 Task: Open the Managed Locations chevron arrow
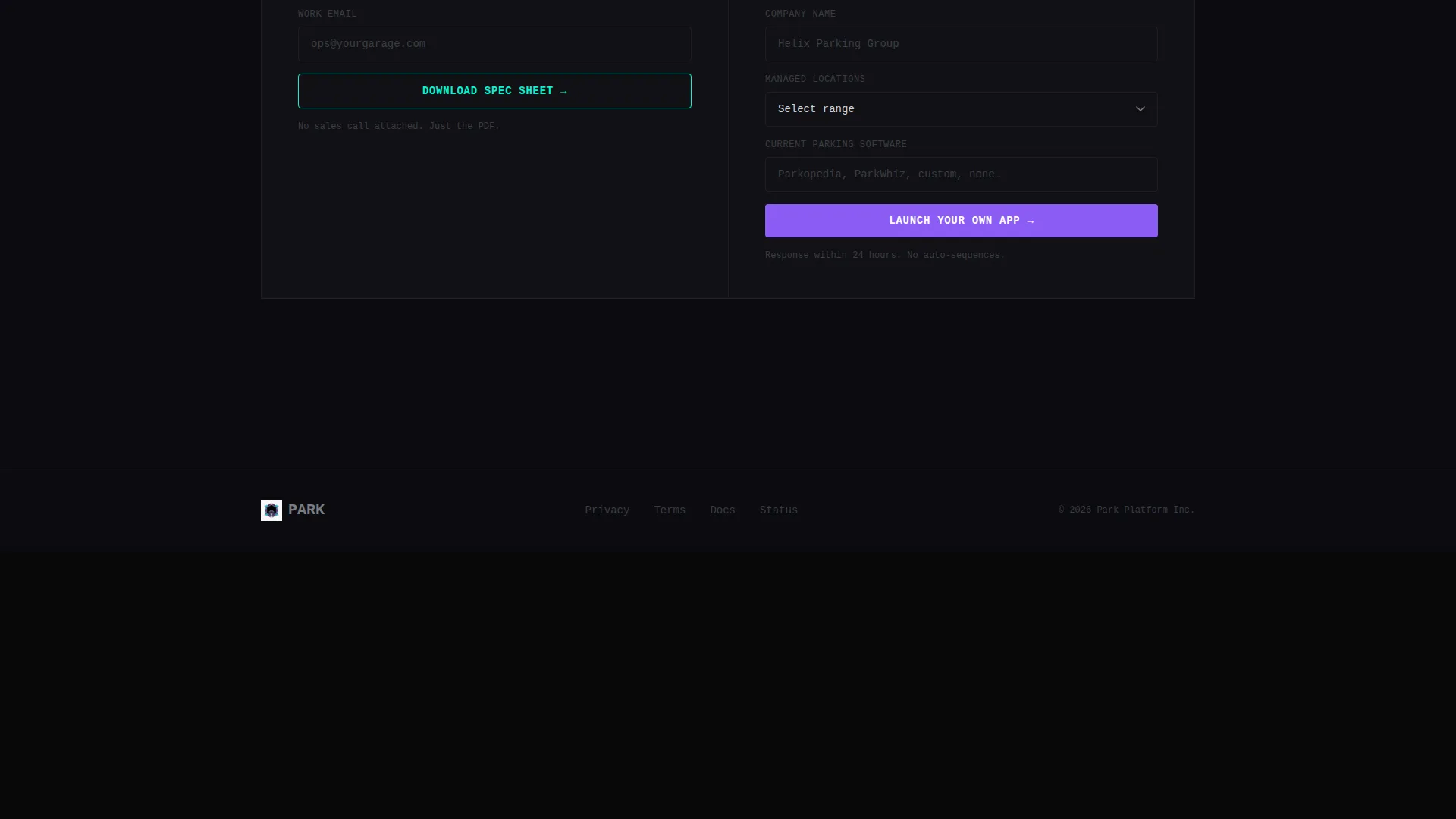[x=1140, y=109]
